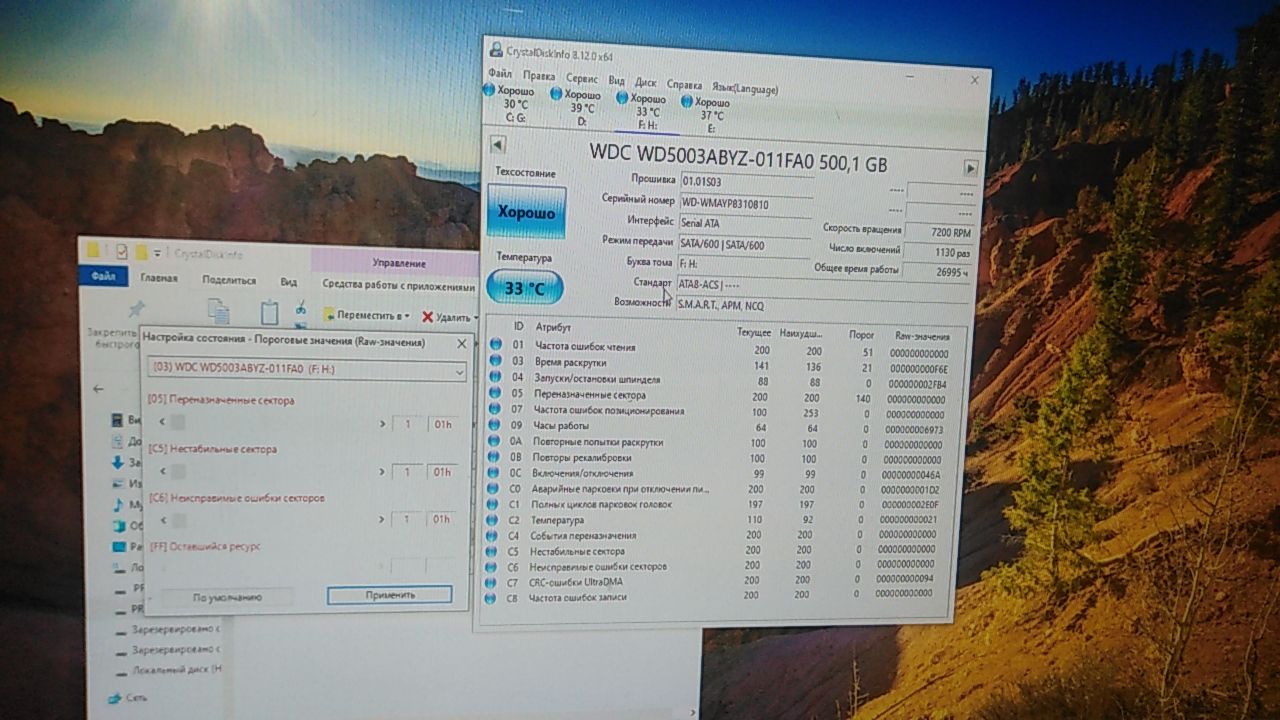Click status orb of C7 CRC-ошибки UltraDMA row

click(x=492, y=582)
